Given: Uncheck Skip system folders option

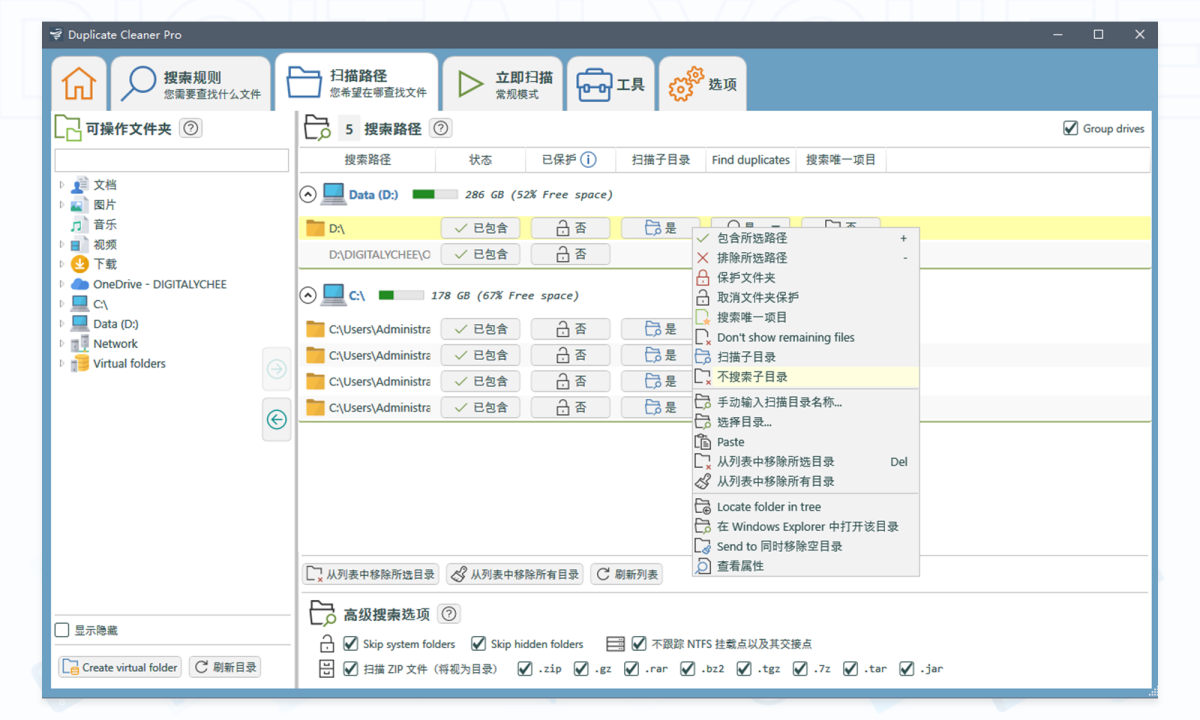Looking at the screenshot, I should click(x=350, y=643).
